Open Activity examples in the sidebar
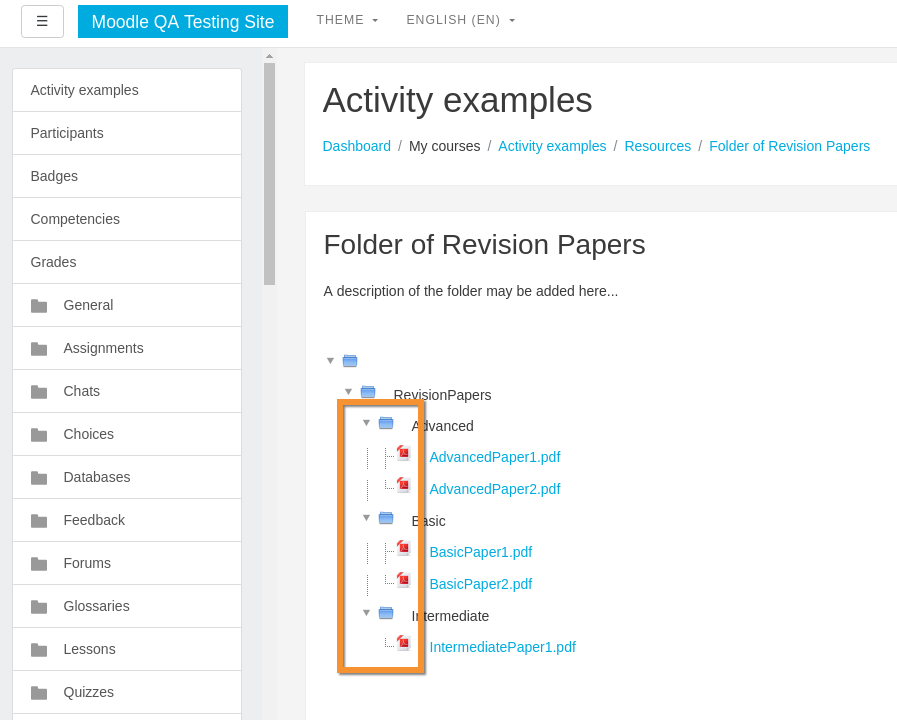Screen dimensions: 897x720 127,90
